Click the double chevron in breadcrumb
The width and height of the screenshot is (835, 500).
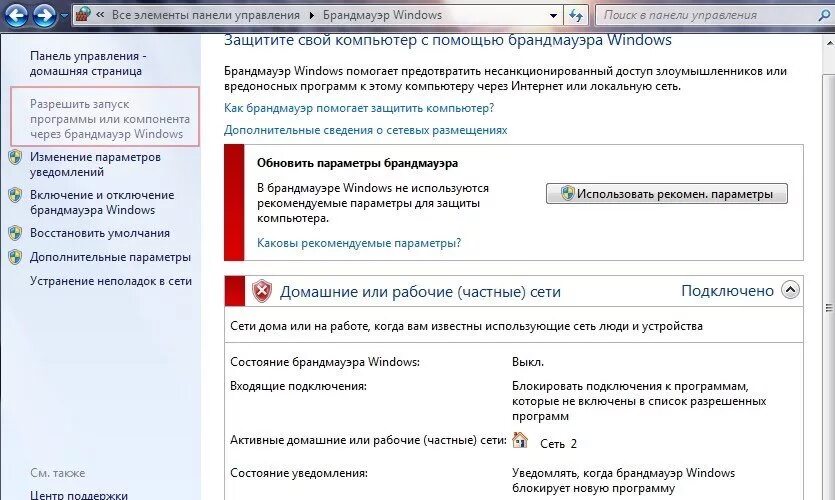tap(100, 15)
